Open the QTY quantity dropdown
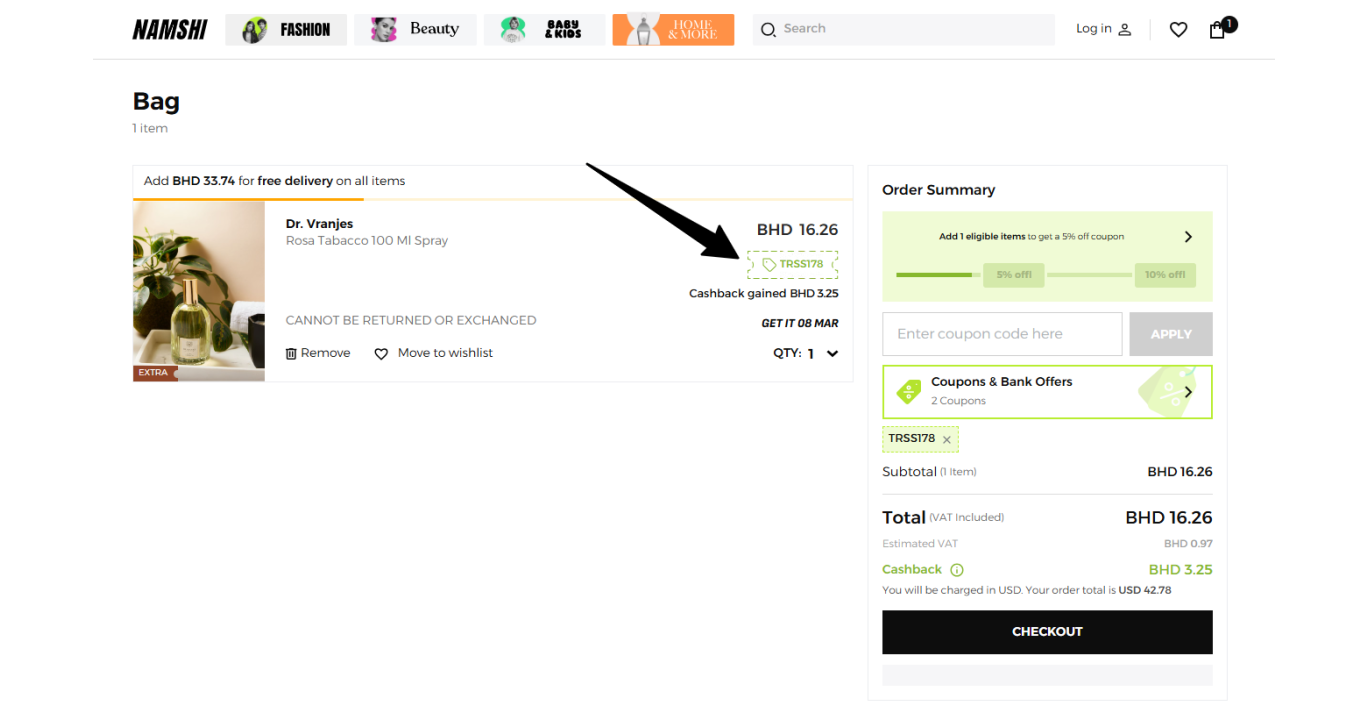This screenshot has width=1368, height=720. [x=806, y=353]
